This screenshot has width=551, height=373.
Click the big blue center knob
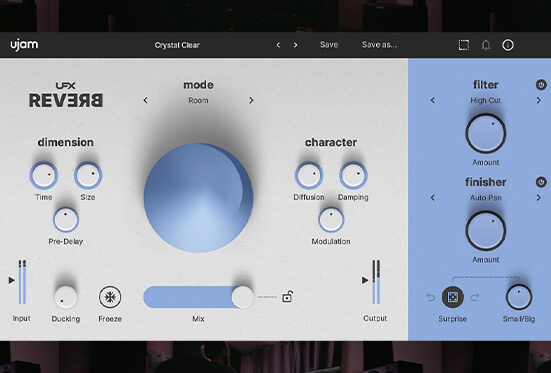click(198, 198)
